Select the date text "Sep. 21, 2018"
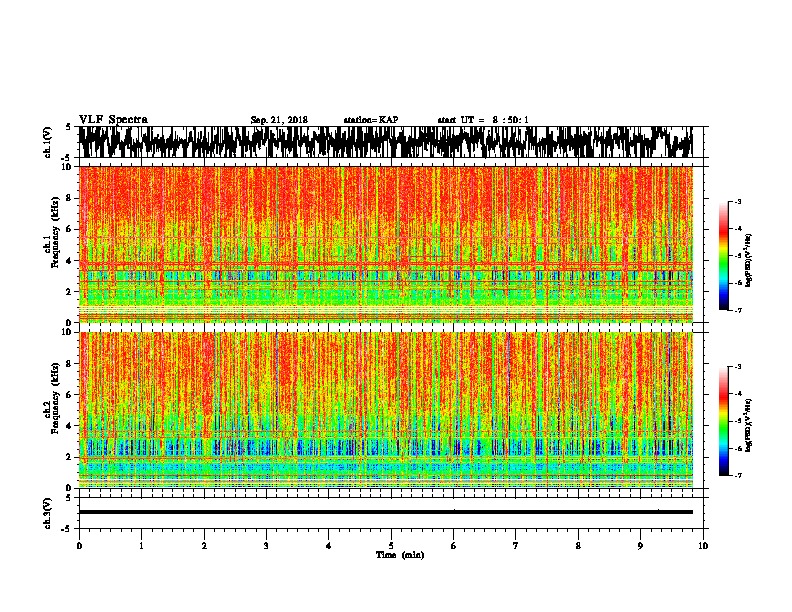 coord(279,120)
